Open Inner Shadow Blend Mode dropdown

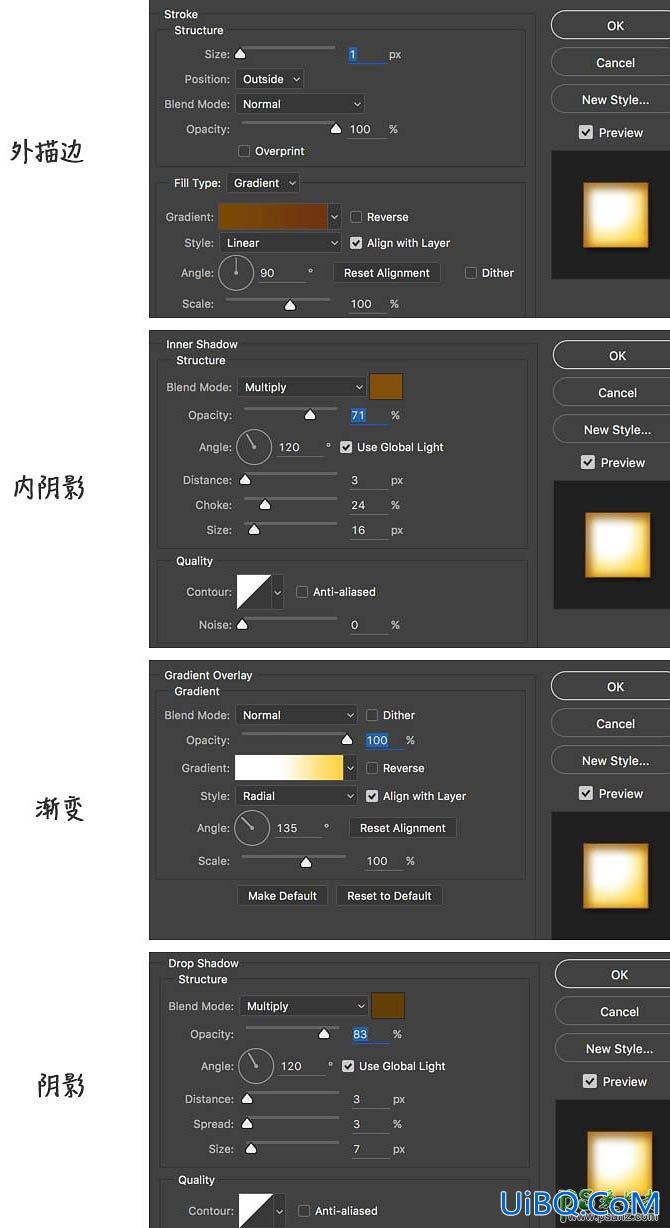pyautogui.click(x=302, y=387)
